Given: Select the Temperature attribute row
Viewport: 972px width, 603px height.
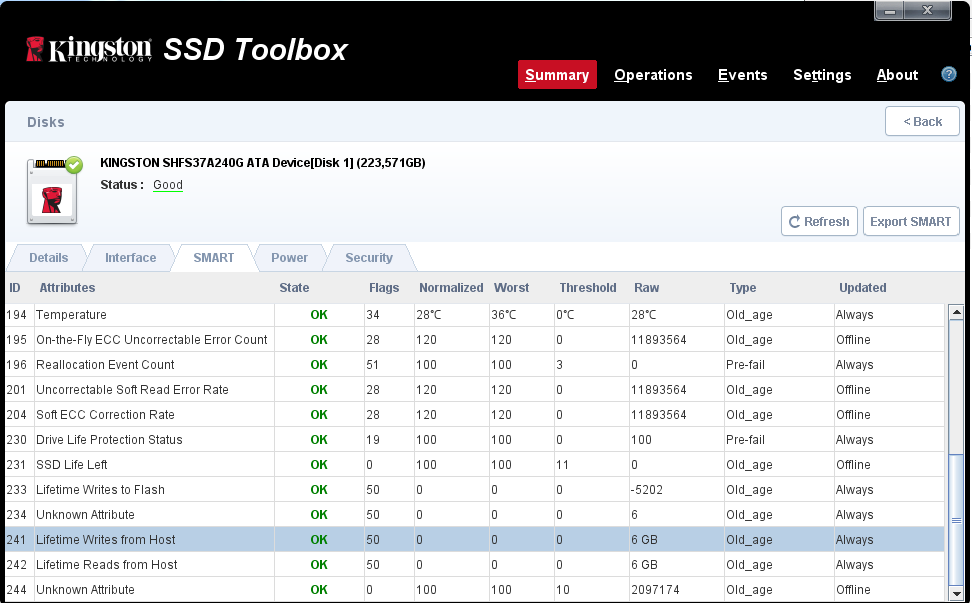Looking at the screenshot, I should click(71, 315).
